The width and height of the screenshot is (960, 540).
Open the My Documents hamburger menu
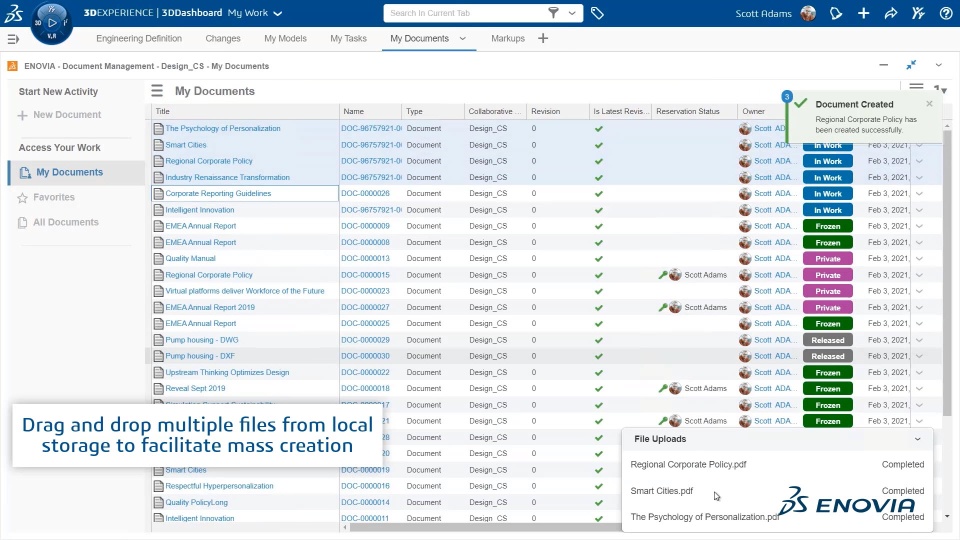tap(157, 91)
